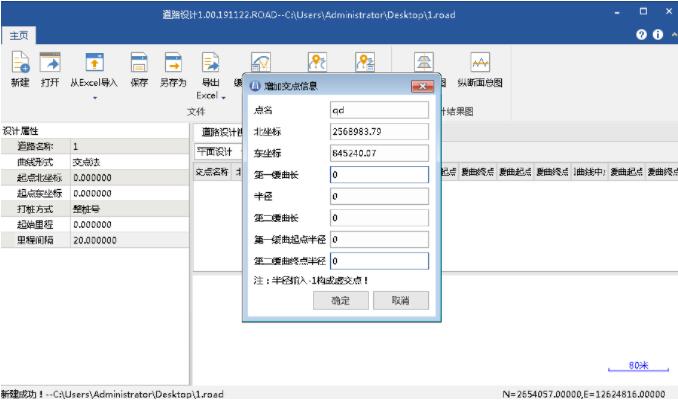Viewport: 678px width, 406px height.
Task: Click the 保存 (Save) icon
Action: [x=139, y=62]
